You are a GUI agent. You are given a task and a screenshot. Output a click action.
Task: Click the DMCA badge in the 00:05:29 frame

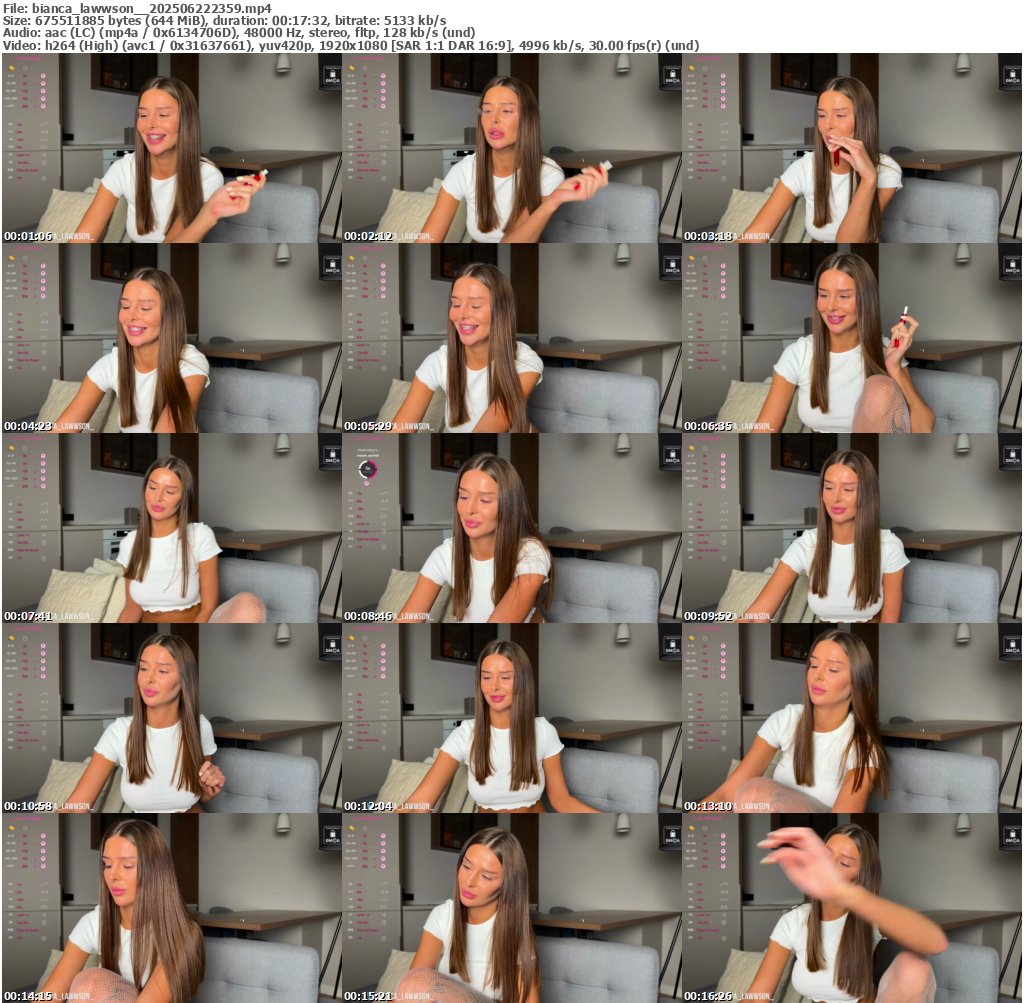[670, 265]
